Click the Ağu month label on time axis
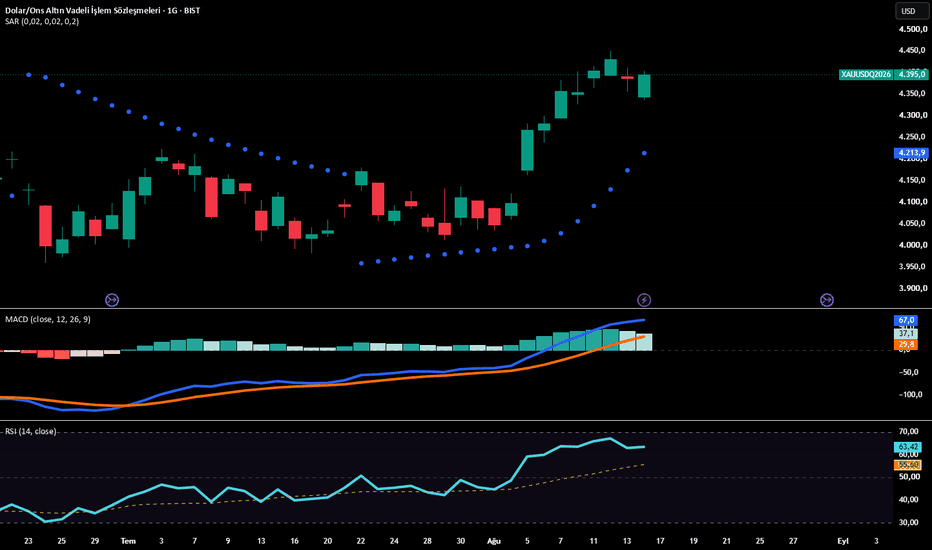 pos(494,541)
